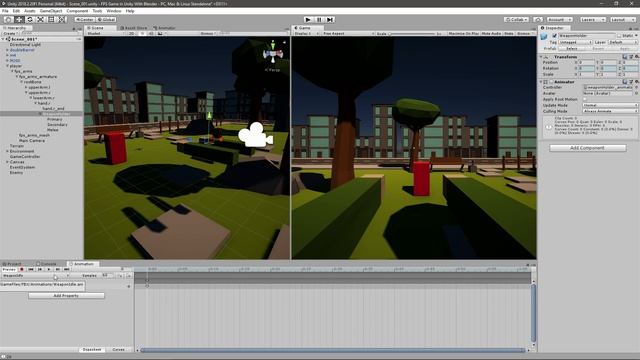Open the GameObject menu
This screenshot has height=360, width=640.
[51, 11]
